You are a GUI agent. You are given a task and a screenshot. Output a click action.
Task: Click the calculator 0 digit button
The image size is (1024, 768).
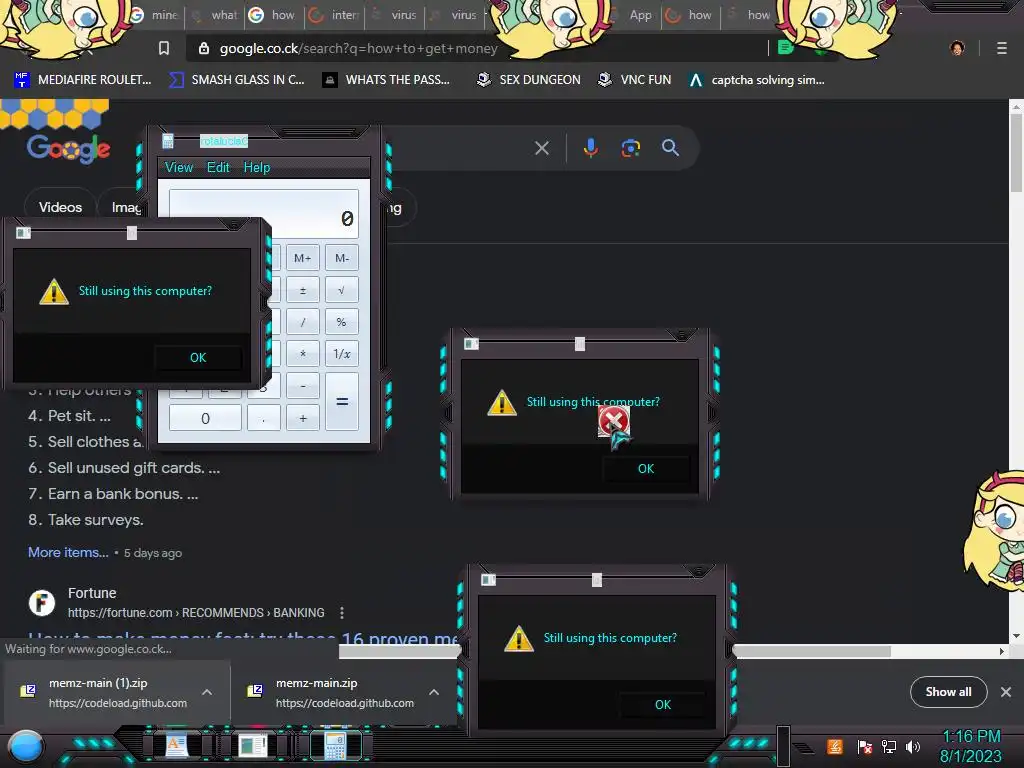click(205, 418)
